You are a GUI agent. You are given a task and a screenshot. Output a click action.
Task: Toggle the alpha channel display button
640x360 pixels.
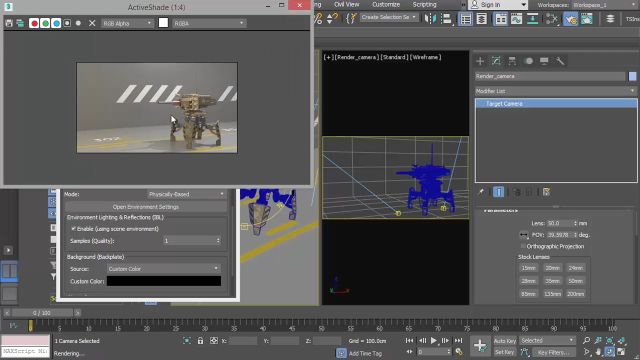click(67, 23)
